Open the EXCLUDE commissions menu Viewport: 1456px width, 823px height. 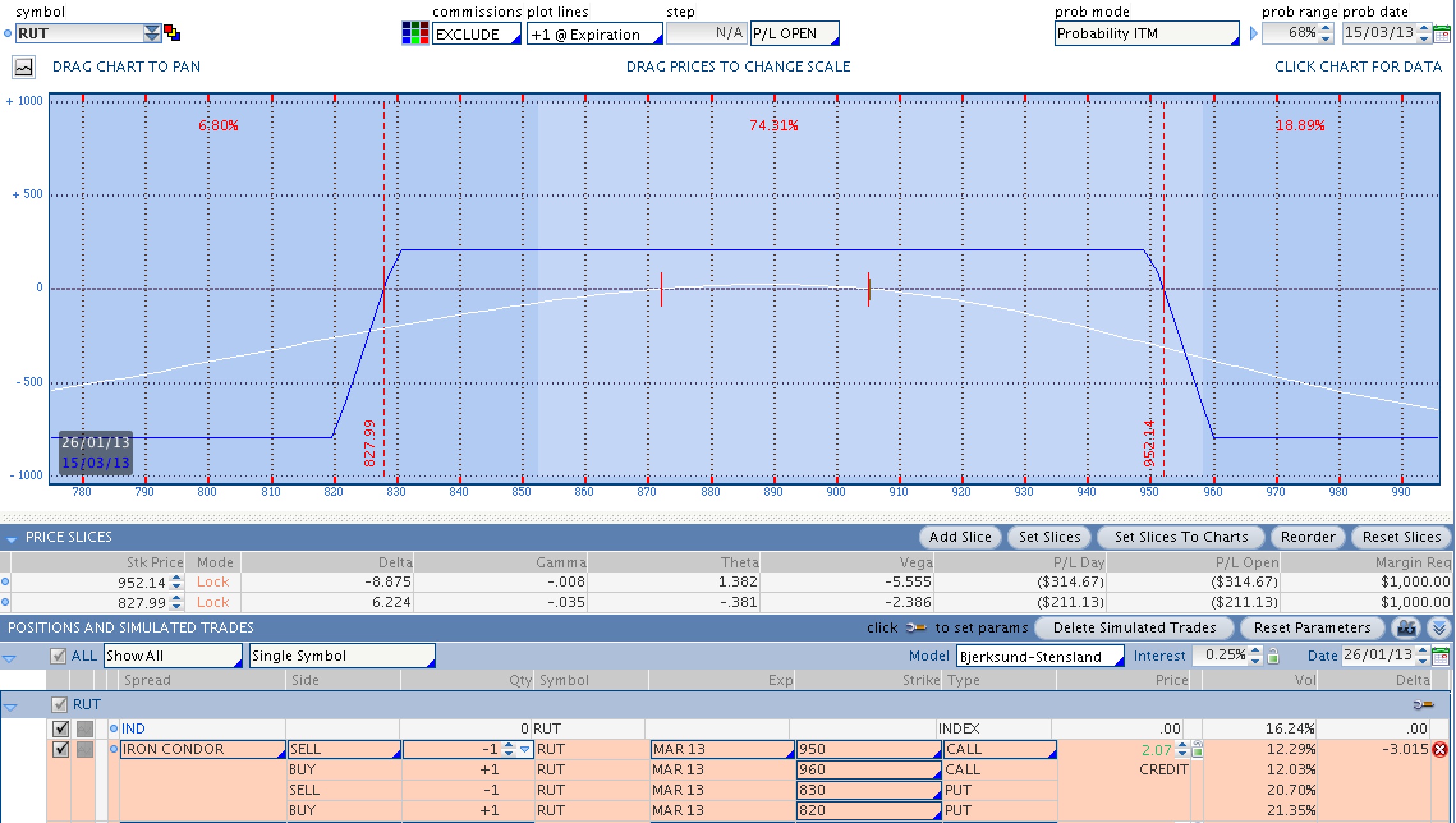pos(477,34)
